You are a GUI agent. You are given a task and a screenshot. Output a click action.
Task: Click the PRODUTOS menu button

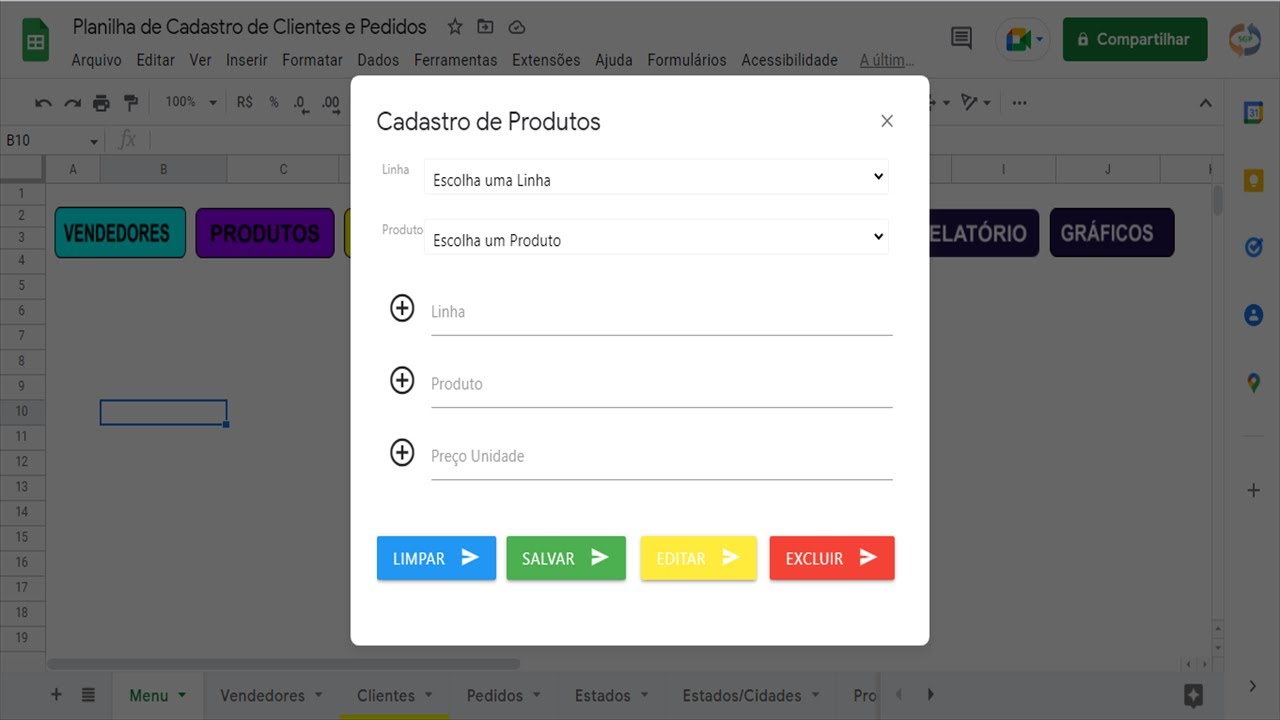(265, 233)
